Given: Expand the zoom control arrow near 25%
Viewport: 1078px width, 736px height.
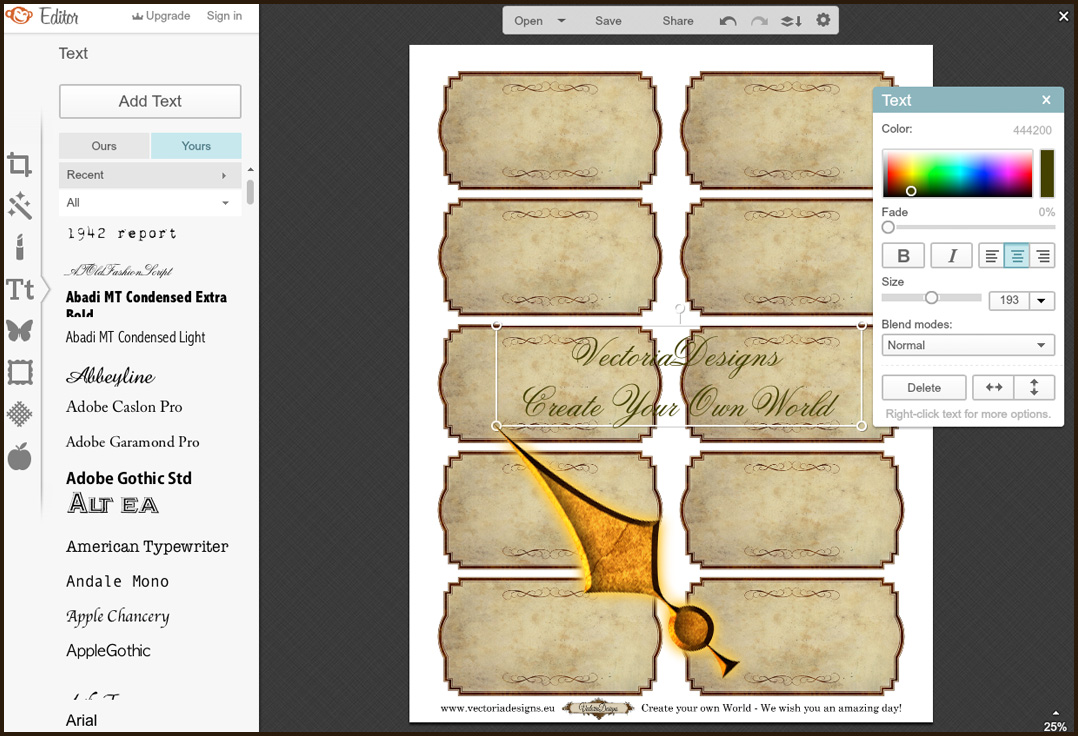Looking at the screenshot, I should click(1055, 713).
